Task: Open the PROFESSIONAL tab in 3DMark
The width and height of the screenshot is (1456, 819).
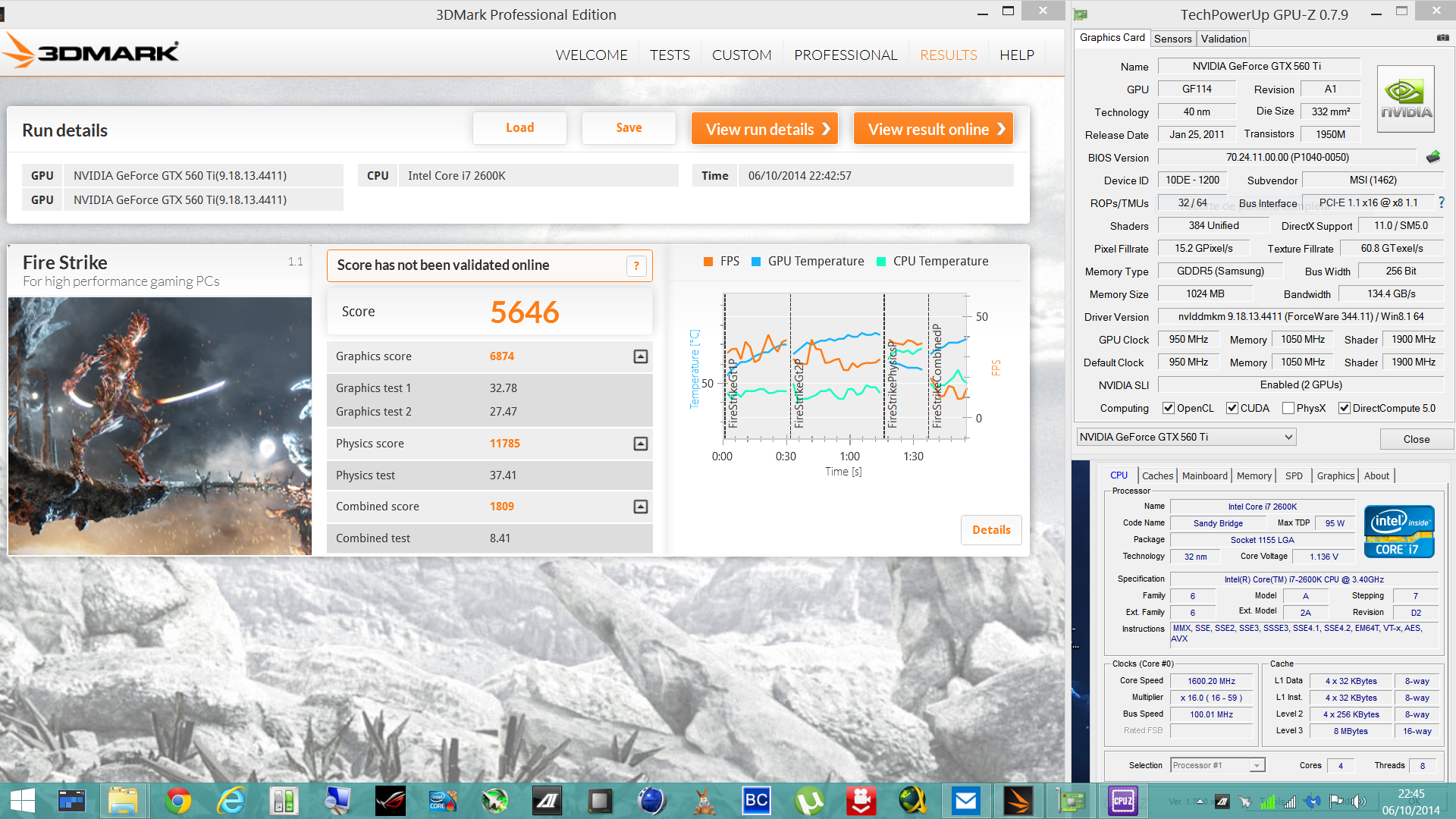Action: pos(846,55)
